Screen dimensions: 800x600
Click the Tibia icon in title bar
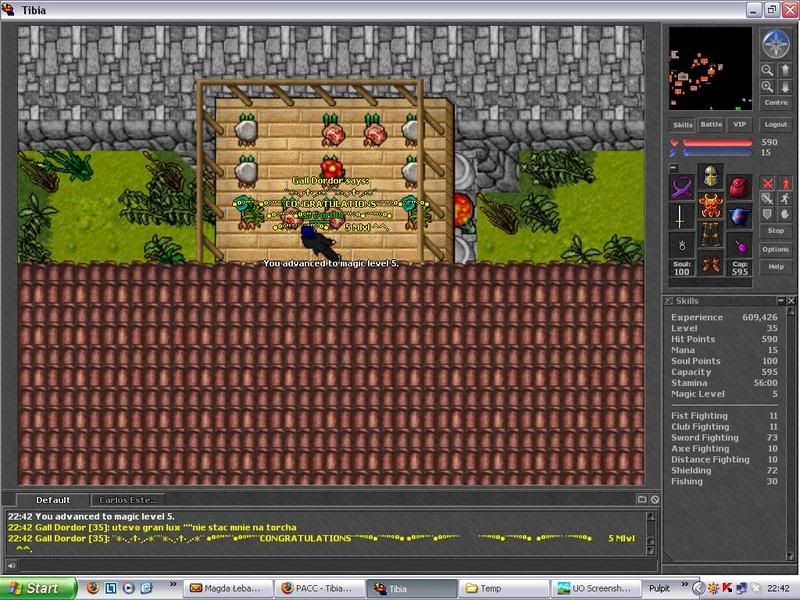tap(9, 10)
